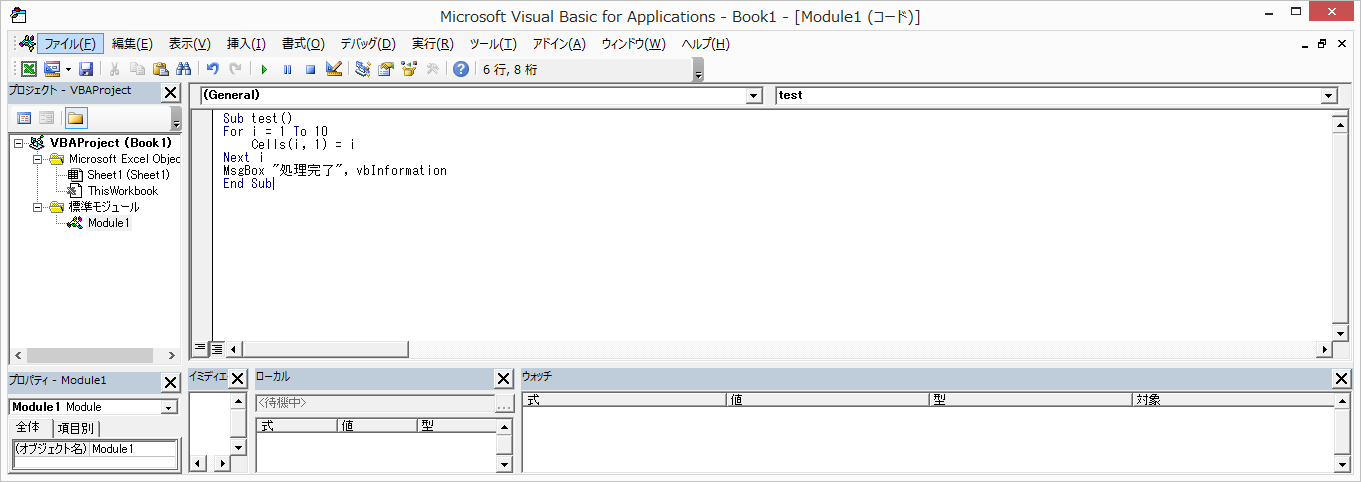Click the View Microsoft Excel icon
The height and width of the screenshot is (482, 1361).
[x=29, y=69]
